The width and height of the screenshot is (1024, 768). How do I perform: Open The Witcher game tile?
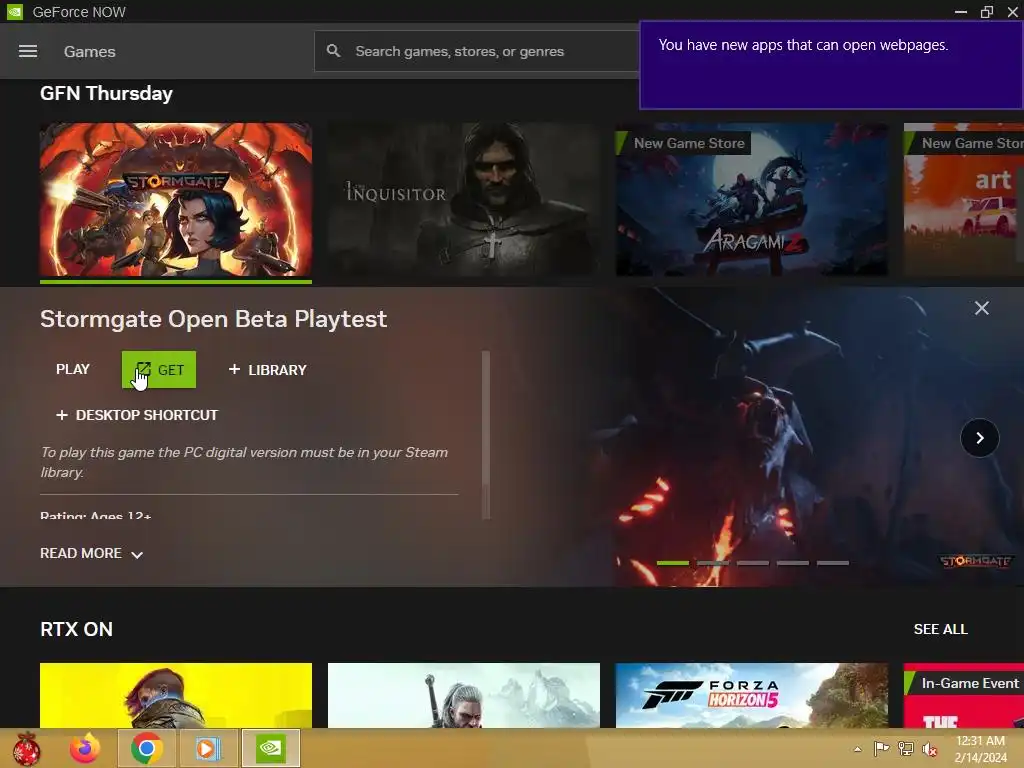[x=464, y=696]
